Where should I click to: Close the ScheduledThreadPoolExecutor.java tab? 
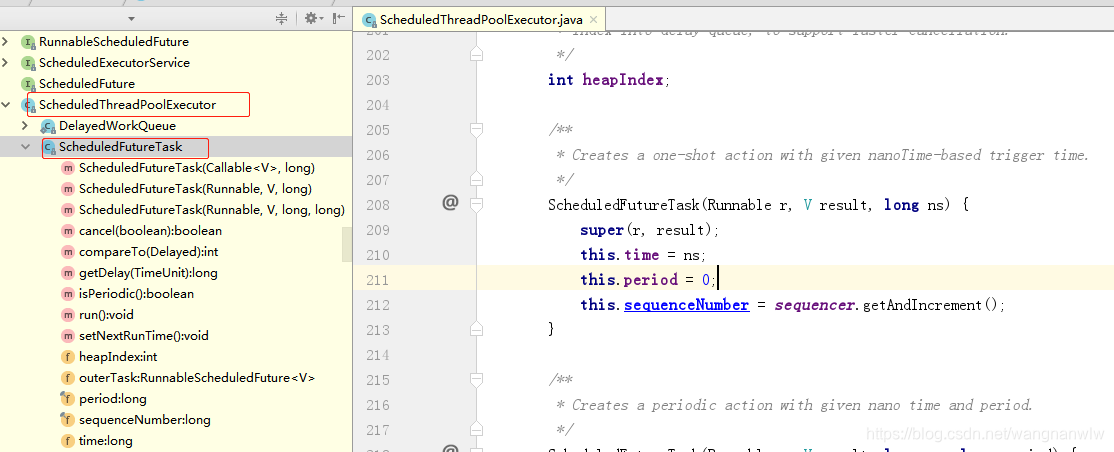[x=593, y=20]
